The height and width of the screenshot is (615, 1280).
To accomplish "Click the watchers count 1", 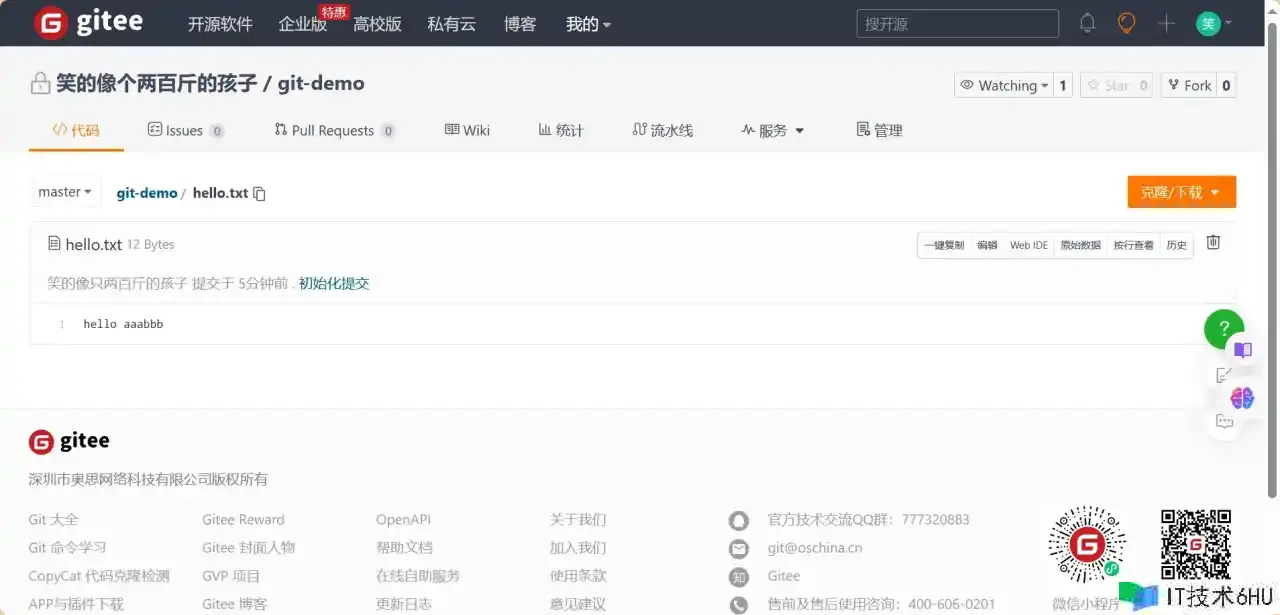I will click(1063, 85).
